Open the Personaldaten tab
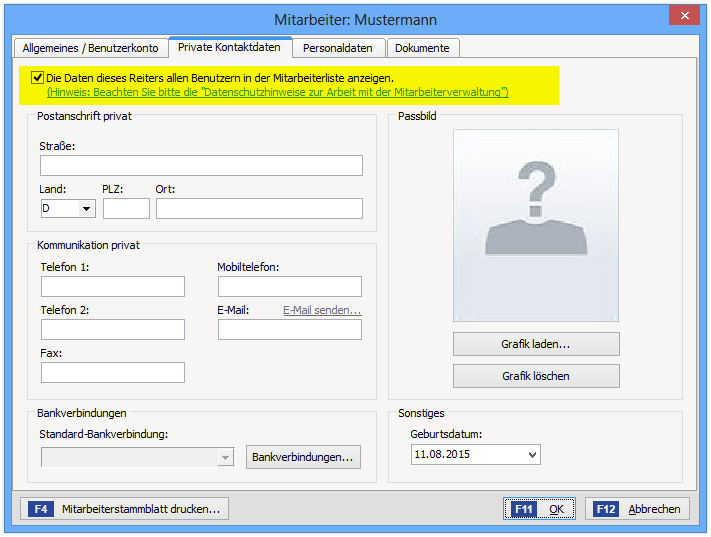711x537 pixels. [338, 48]
